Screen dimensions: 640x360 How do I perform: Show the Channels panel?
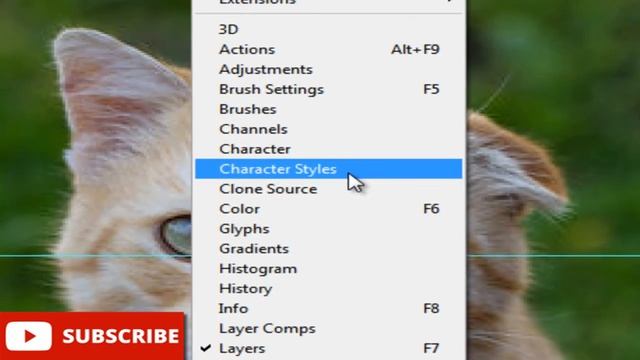[x=329, y=129]
